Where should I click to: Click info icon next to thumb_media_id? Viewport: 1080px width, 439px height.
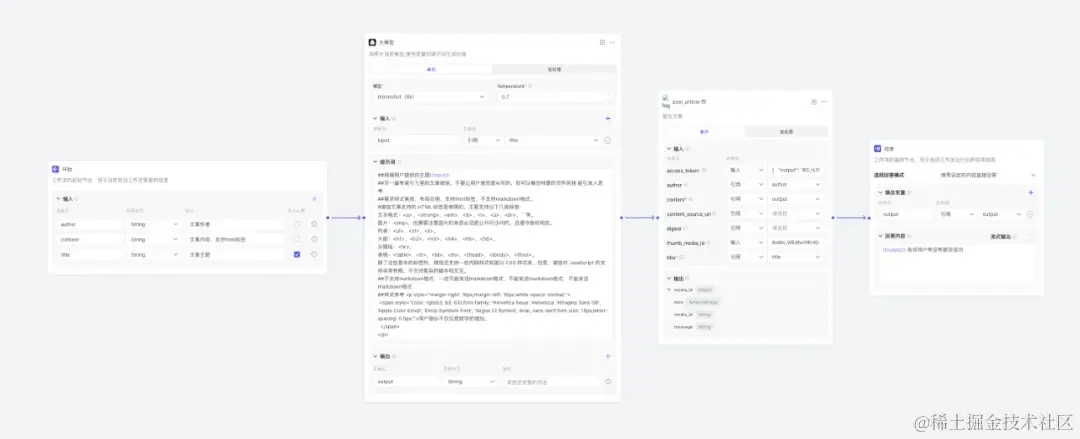(x=707, y=243)
